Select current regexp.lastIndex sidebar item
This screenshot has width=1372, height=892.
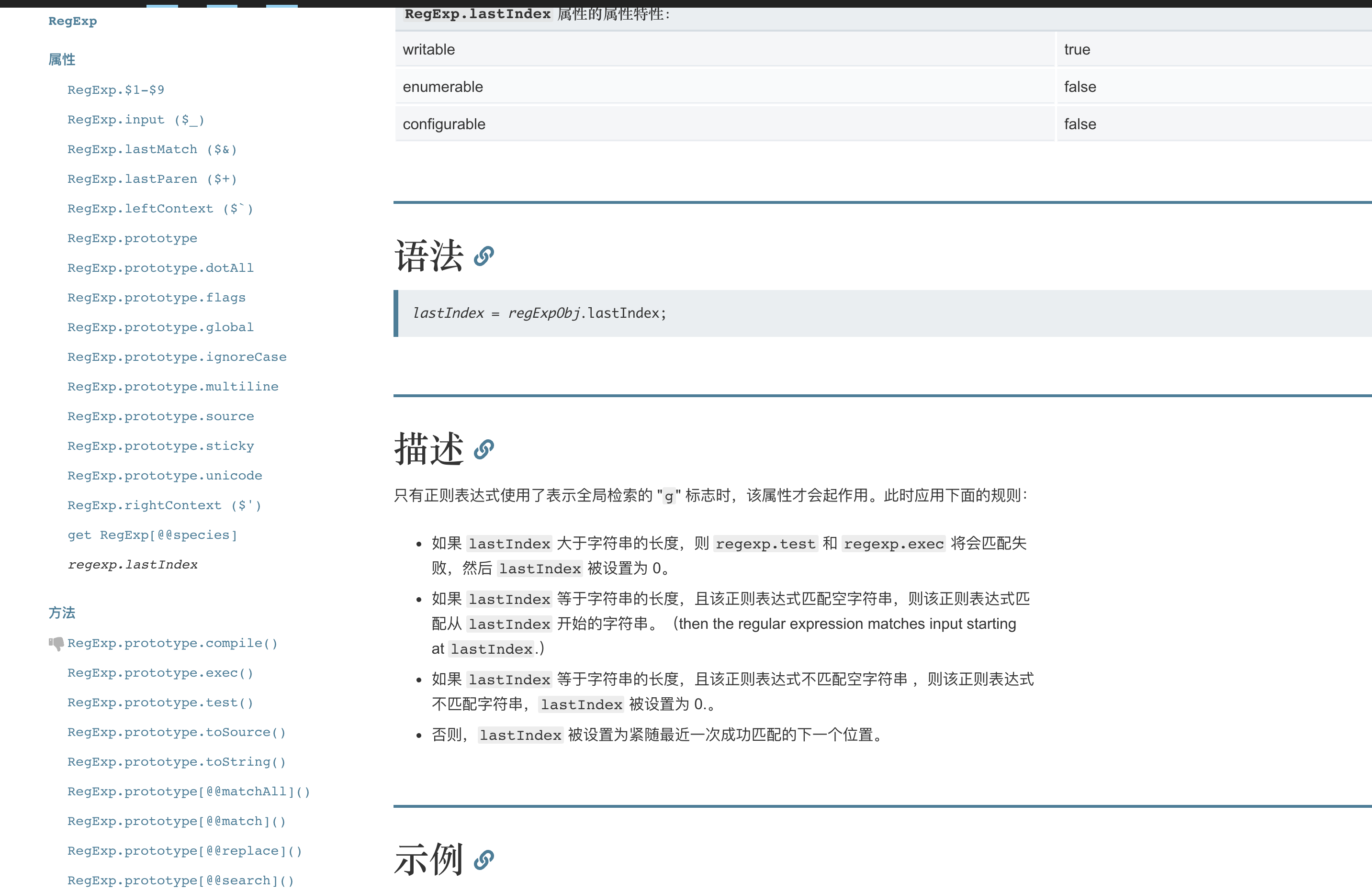pos(132,565)
